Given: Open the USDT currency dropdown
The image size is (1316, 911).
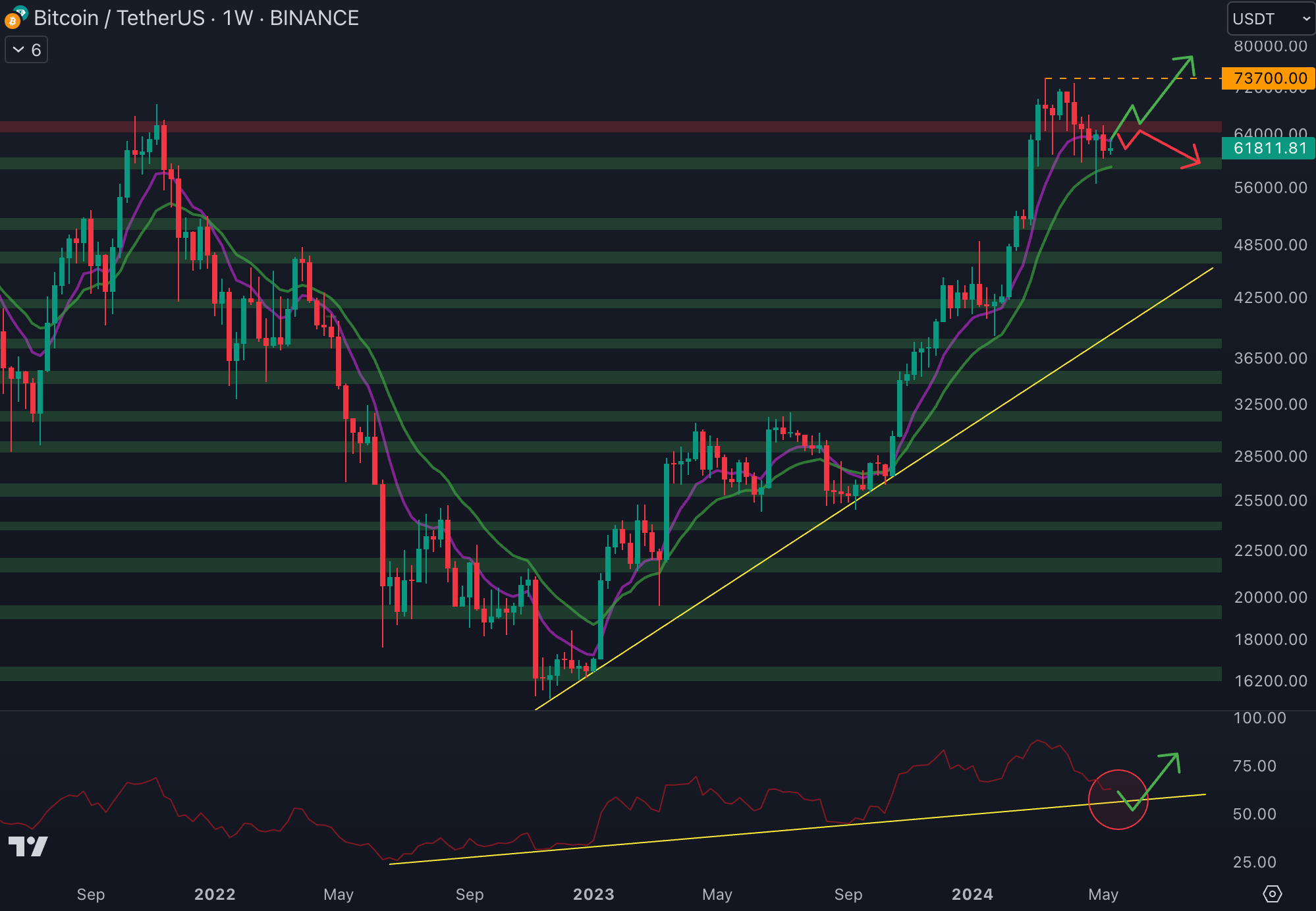Looking at the screenshot, I should click(1270, 18).
